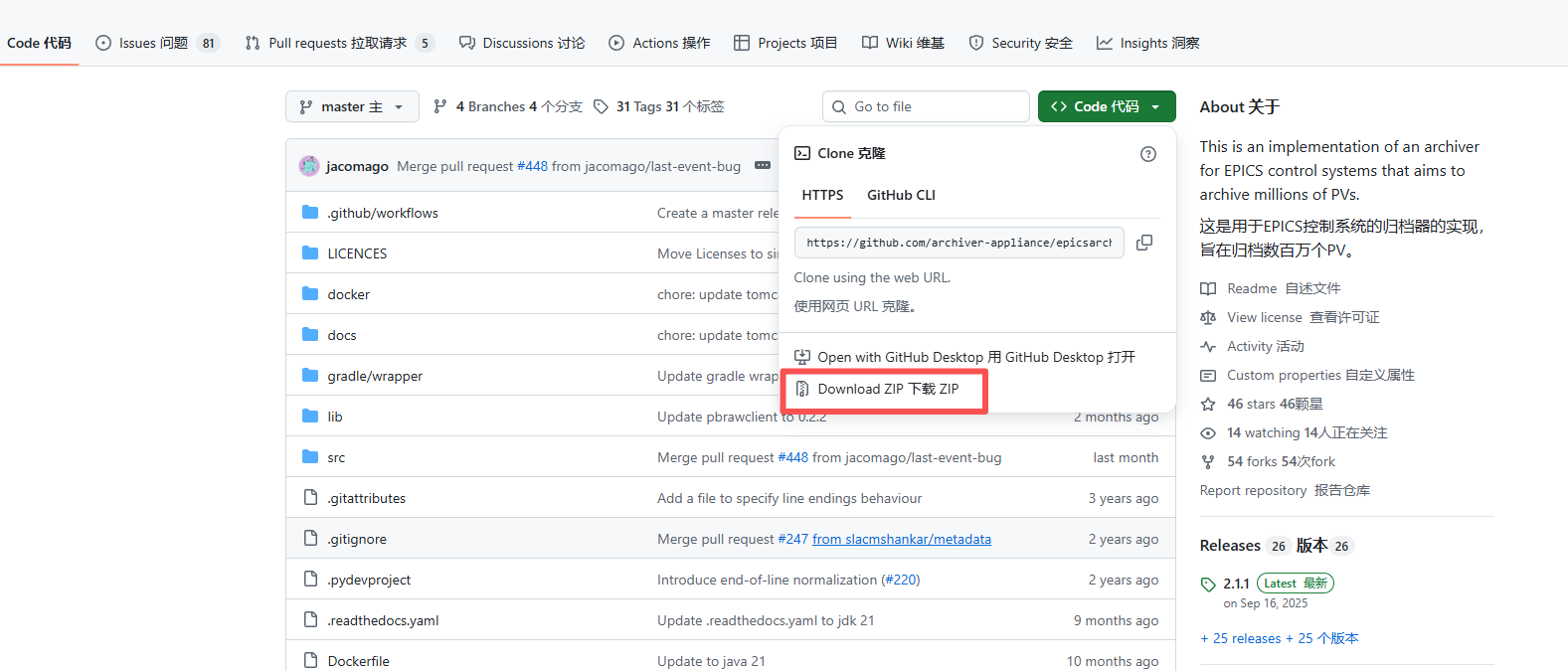Click the Download ZIP file icon
This screenshot has height=671, width=1568.
point(802,389)
